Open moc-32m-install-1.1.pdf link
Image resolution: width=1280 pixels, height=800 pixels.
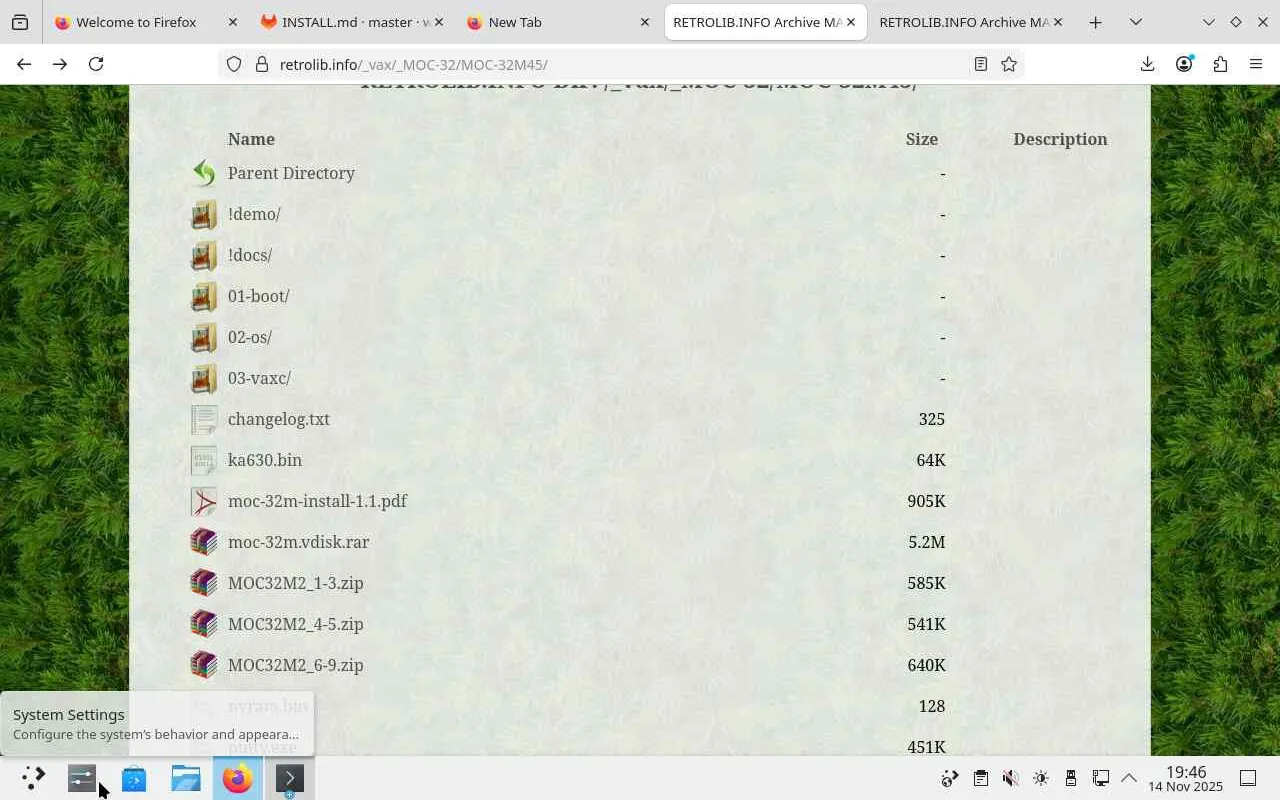317,501
